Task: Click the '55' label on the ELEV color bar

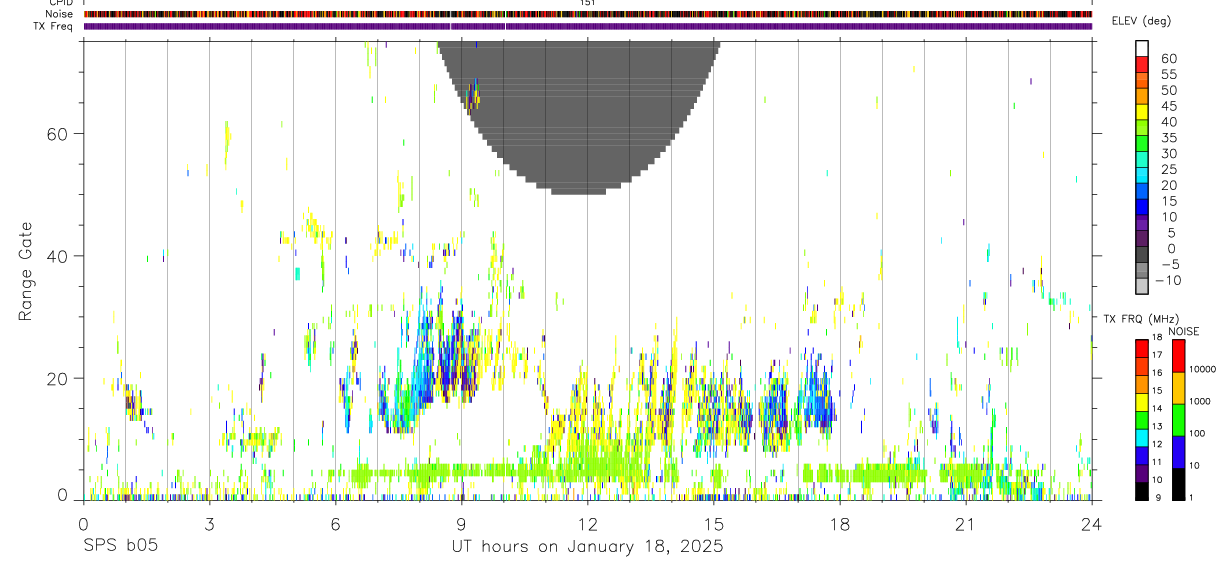Action: coord(1169,74)
